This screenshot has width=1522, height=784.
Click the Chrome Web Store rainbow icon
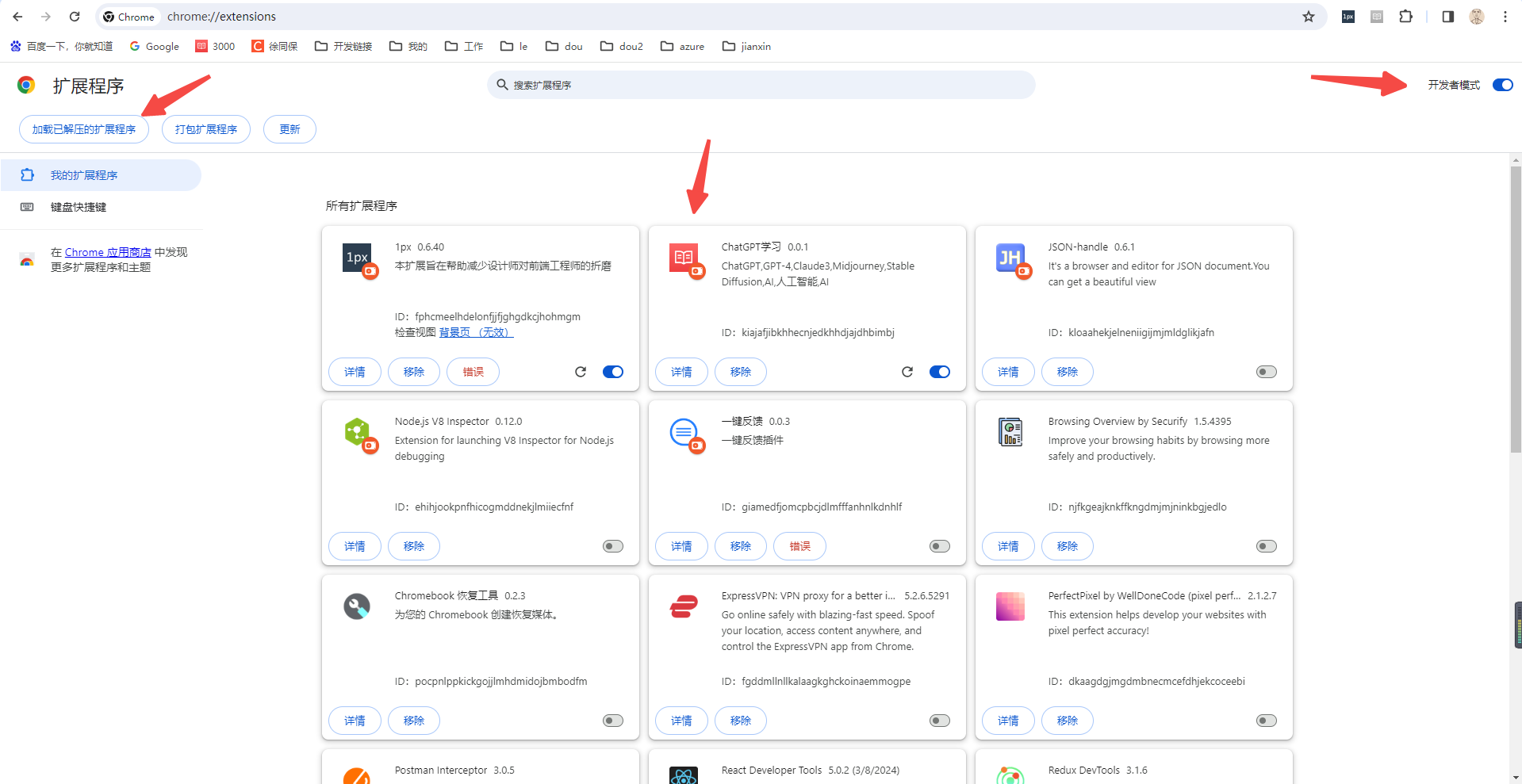pos(27,260)
